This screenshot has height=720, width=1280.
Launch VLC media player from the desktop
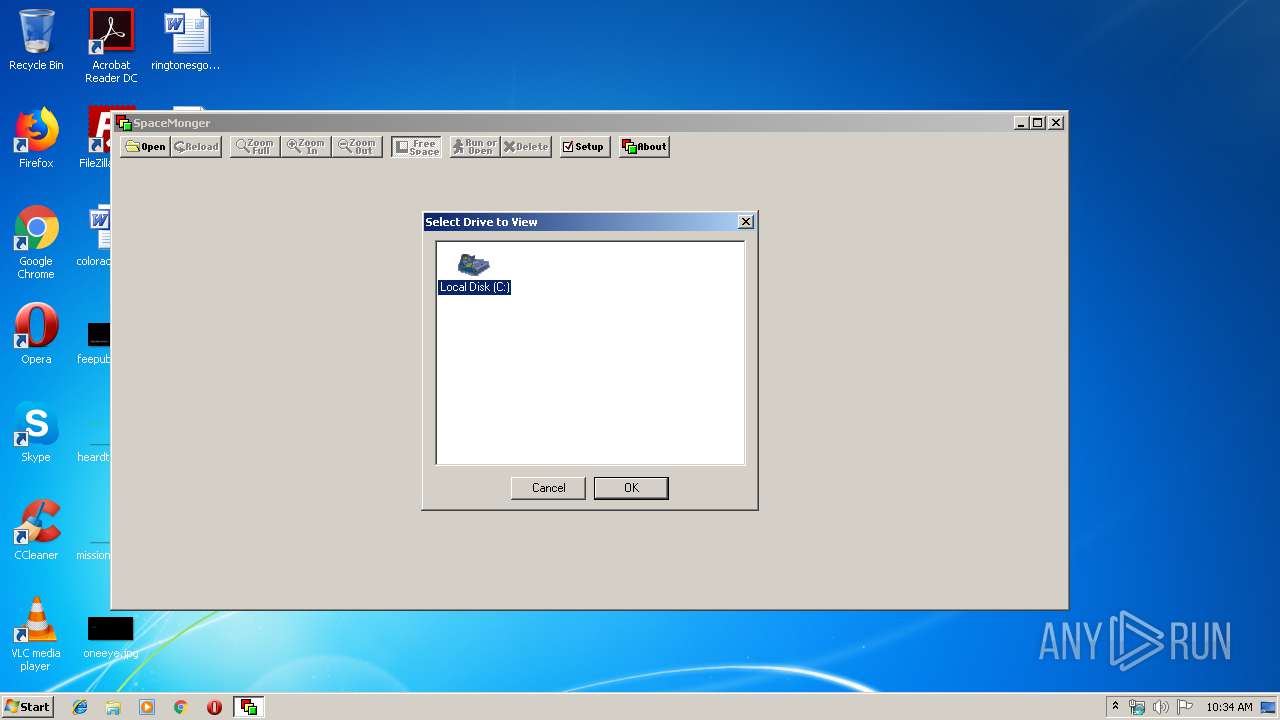(x=36, y=634)
